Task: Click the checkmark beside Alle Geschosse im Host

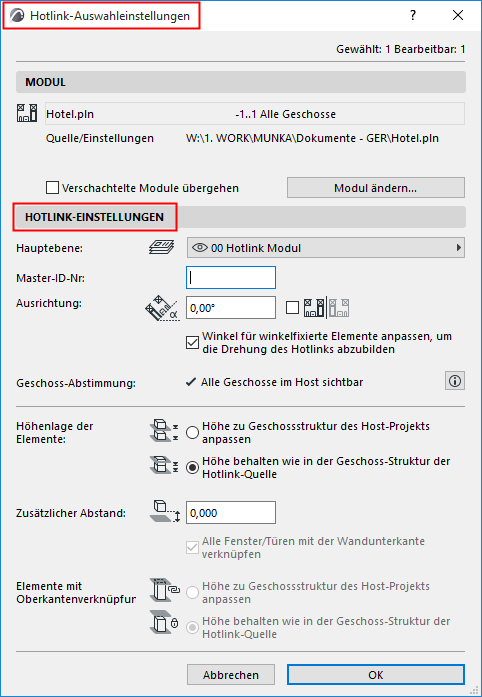Action: click(191, 382)
